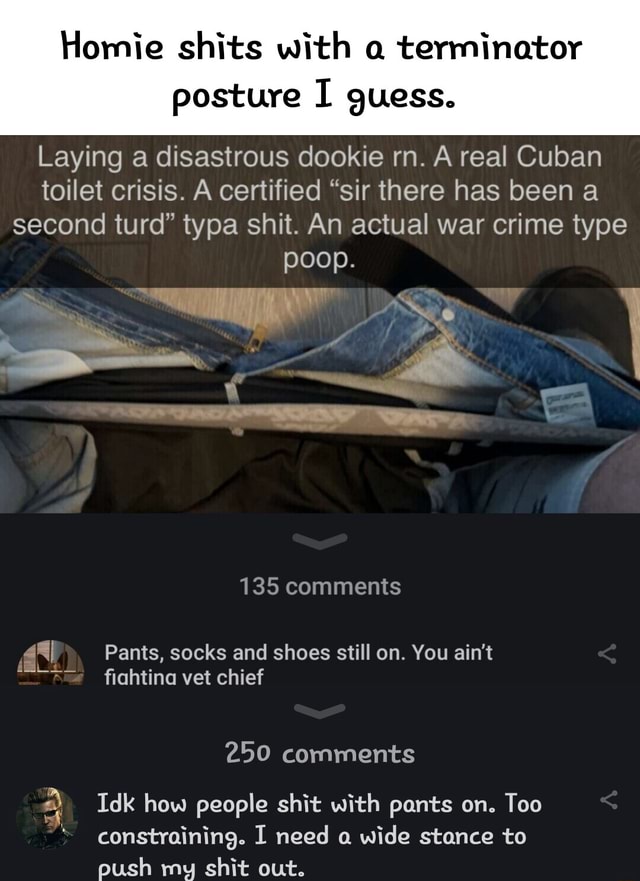Image resolution: width=640 pixels, height=881 pixels.
Task: Open the 135 comments thread
Action: (320, 587)
